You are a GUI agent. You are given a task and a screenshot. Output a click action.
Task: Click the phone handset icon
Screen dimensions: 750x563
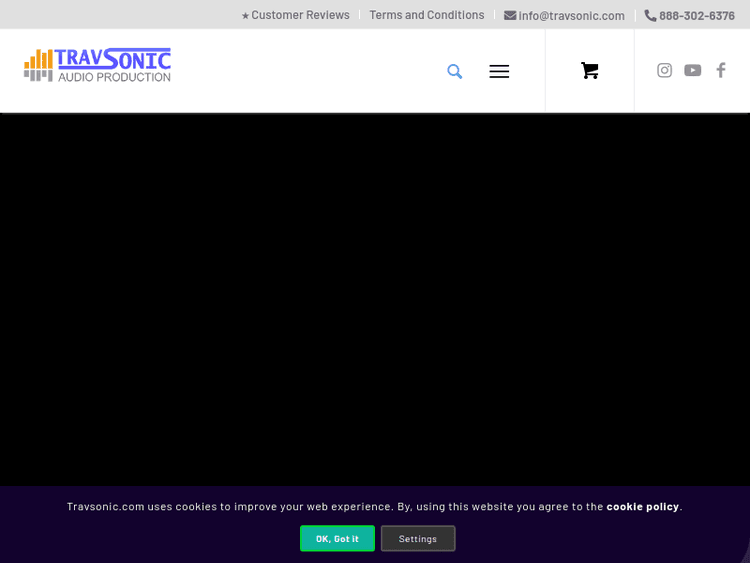coord(650,15)
